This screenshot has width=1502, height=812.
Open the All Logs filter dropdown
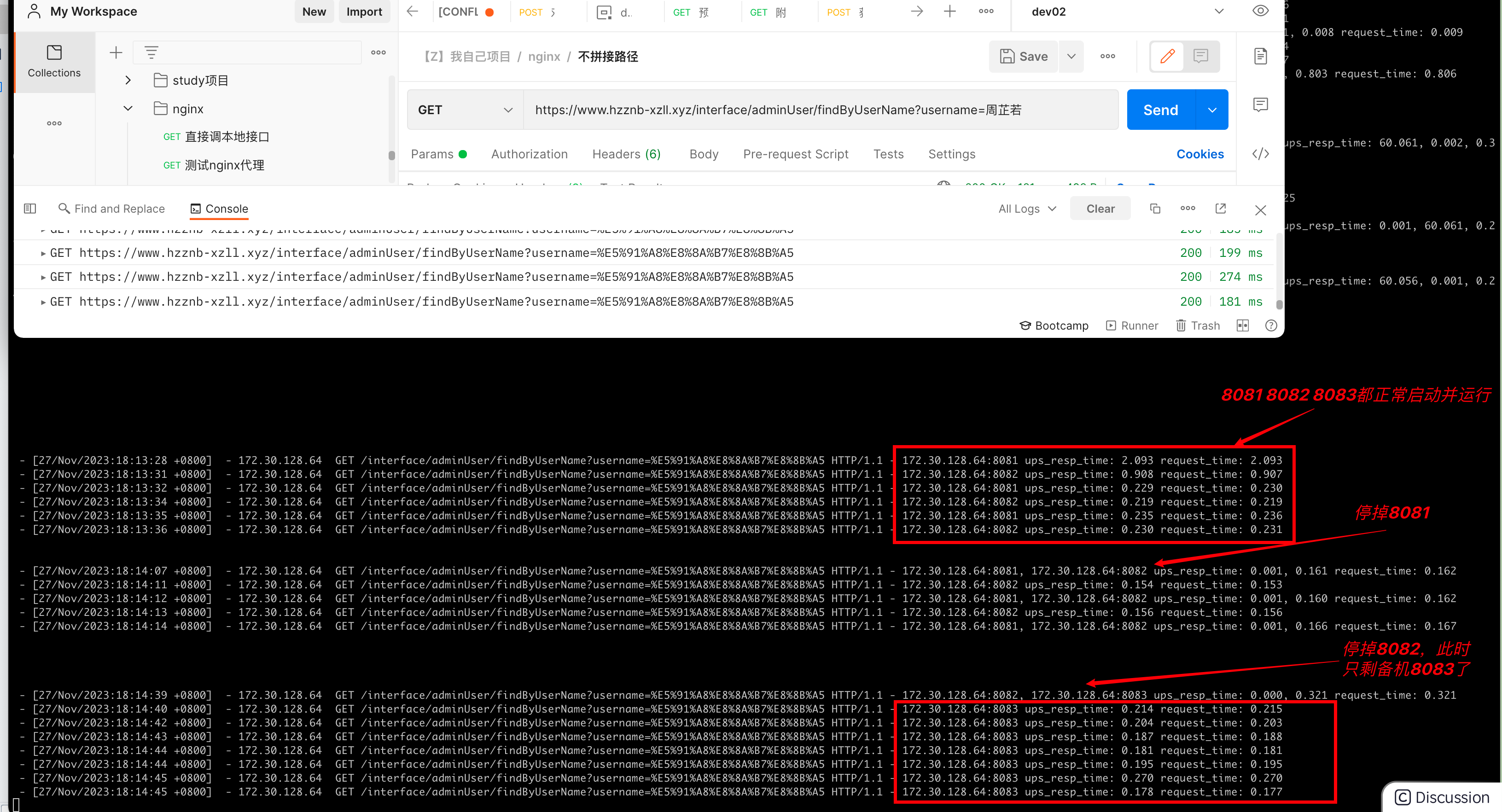point(1027,209)
